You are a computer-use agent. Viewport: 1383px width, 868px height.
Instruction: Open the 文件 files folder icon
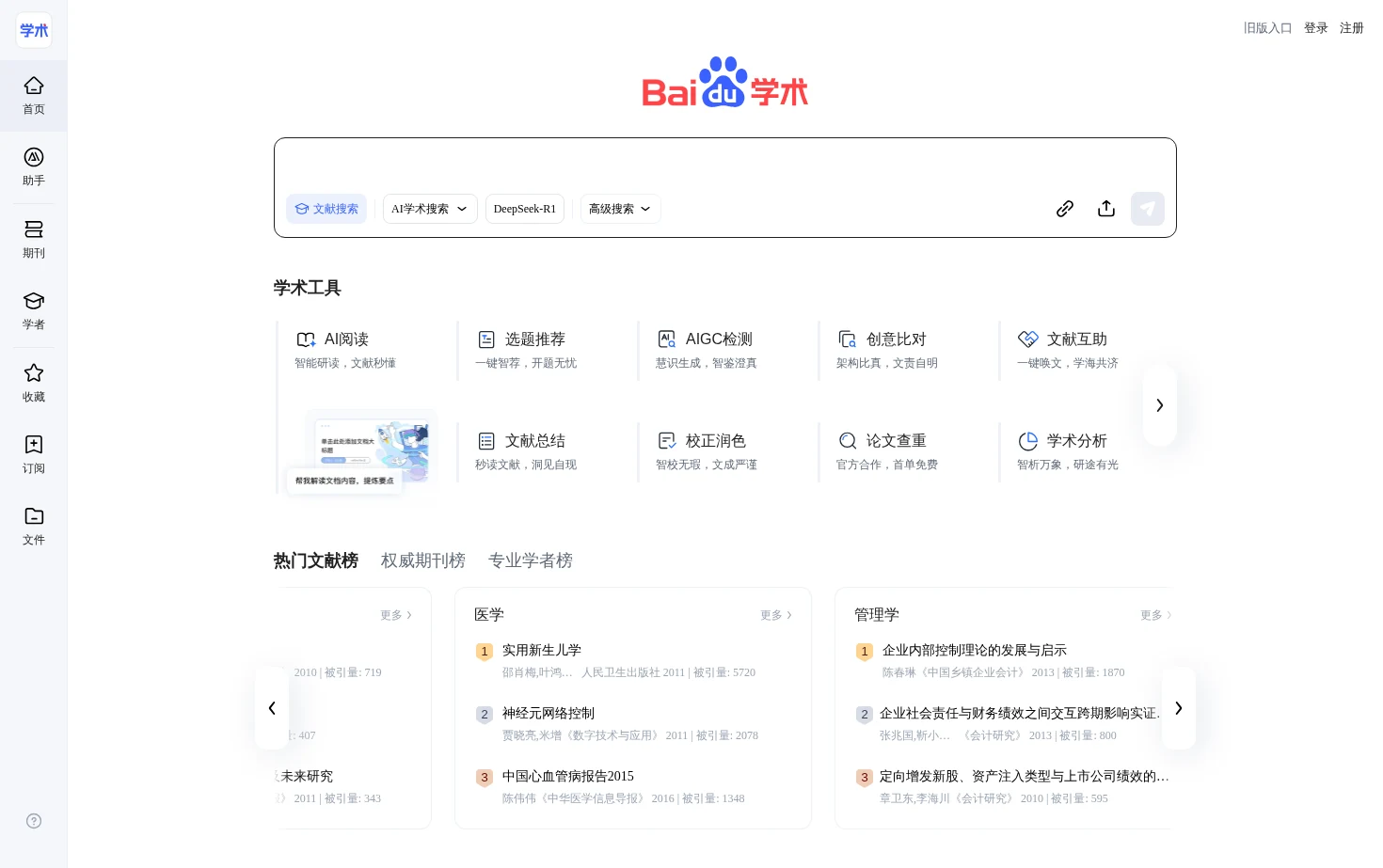pyautogui.click(x=34, y=527)
